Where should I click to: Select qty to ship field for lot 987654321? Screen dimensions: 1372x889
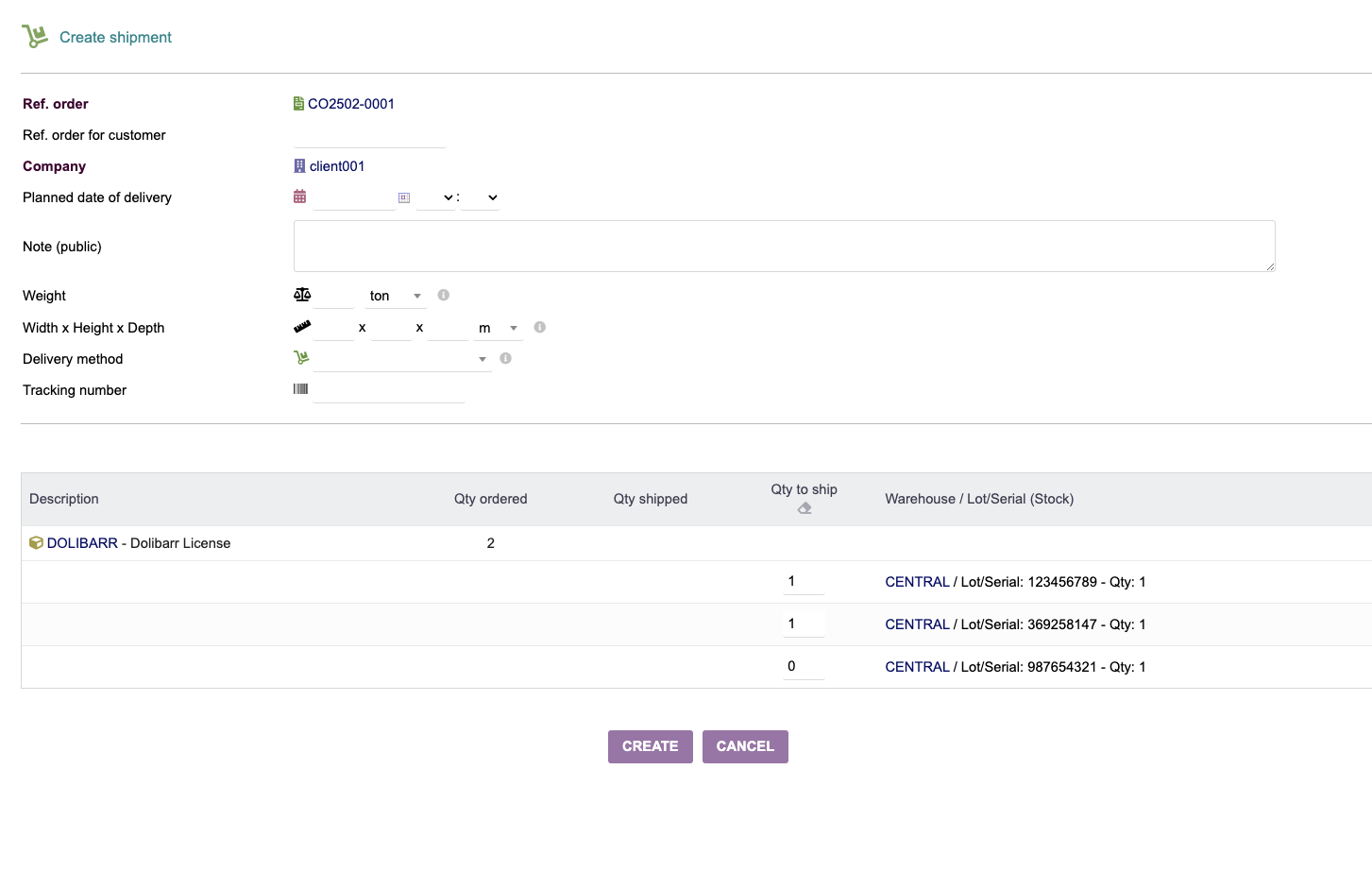click(804, 666)
